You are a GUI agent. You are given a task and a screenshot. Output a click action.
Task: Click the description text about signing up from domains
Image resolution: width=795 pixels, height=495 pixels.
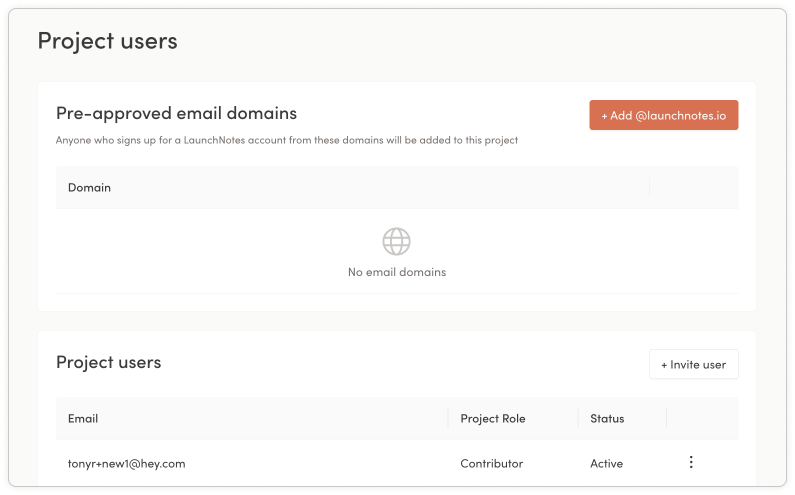[287, 140]
